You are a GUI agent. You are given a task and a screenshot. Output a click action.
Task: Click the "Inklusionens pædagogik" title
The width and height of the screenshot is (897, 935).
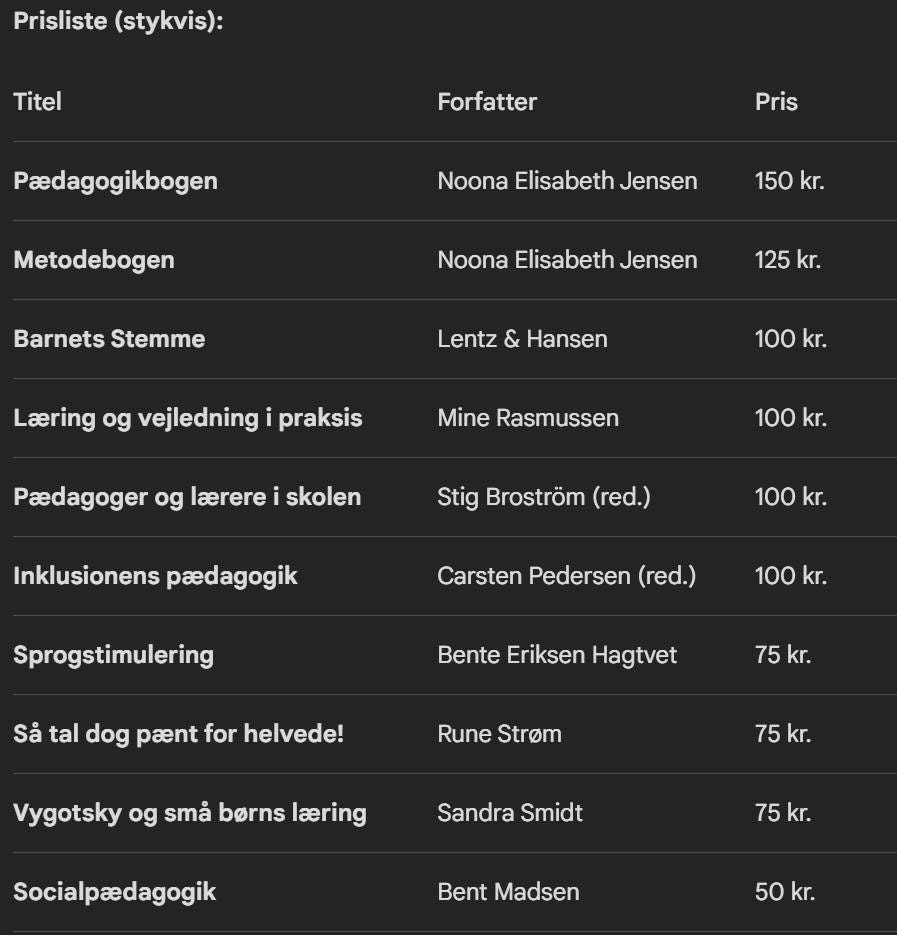tap(155, 576)
